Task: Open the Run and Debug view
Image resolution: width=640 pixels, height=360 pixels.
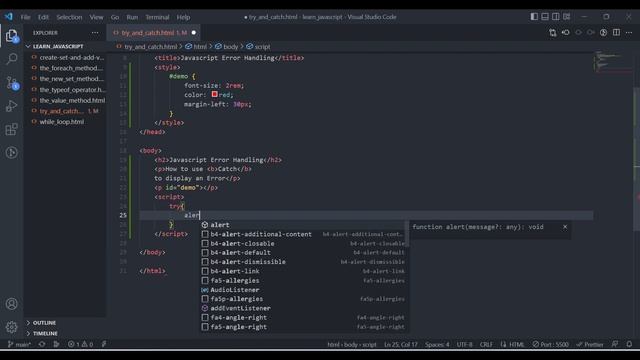Action: 12,106
